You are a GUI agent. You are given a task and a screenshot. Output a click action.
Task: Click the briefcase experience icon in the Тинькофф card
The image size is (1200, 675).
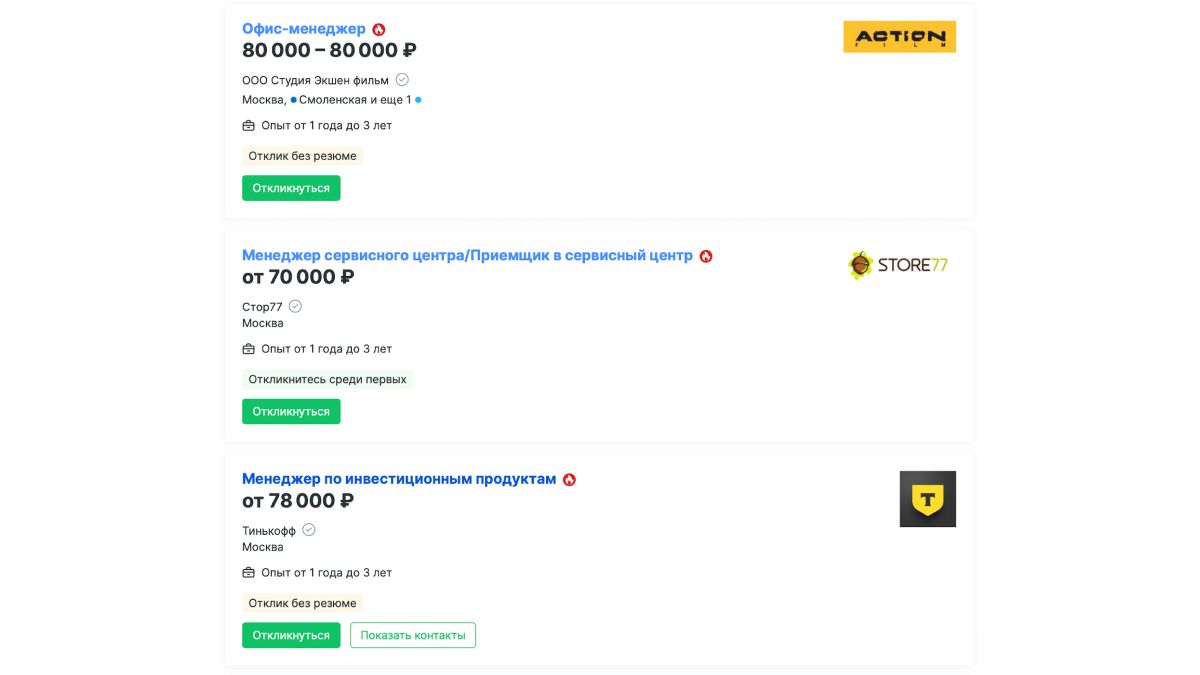pos(249,573)
